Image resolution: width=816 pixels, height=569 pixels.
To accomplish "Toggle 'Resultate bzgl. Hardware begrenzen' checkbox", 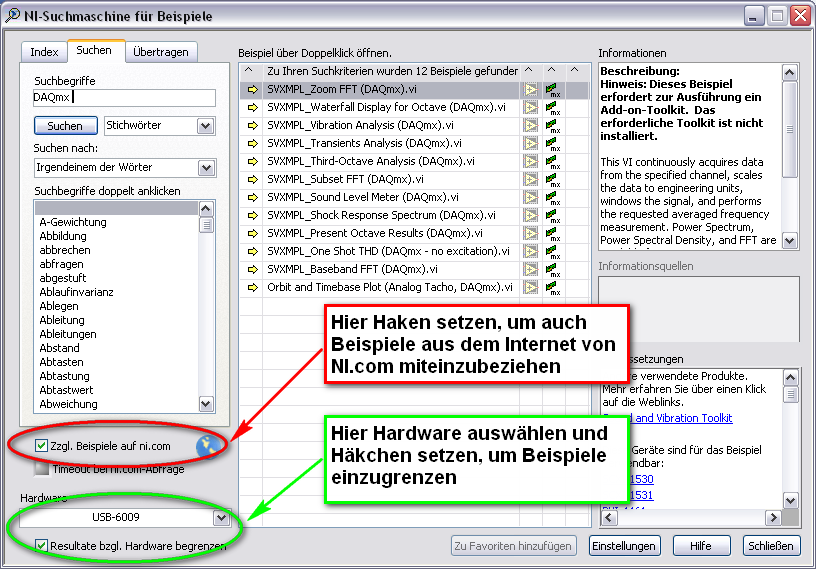I will pyautogui.click(x=41, y=545).
